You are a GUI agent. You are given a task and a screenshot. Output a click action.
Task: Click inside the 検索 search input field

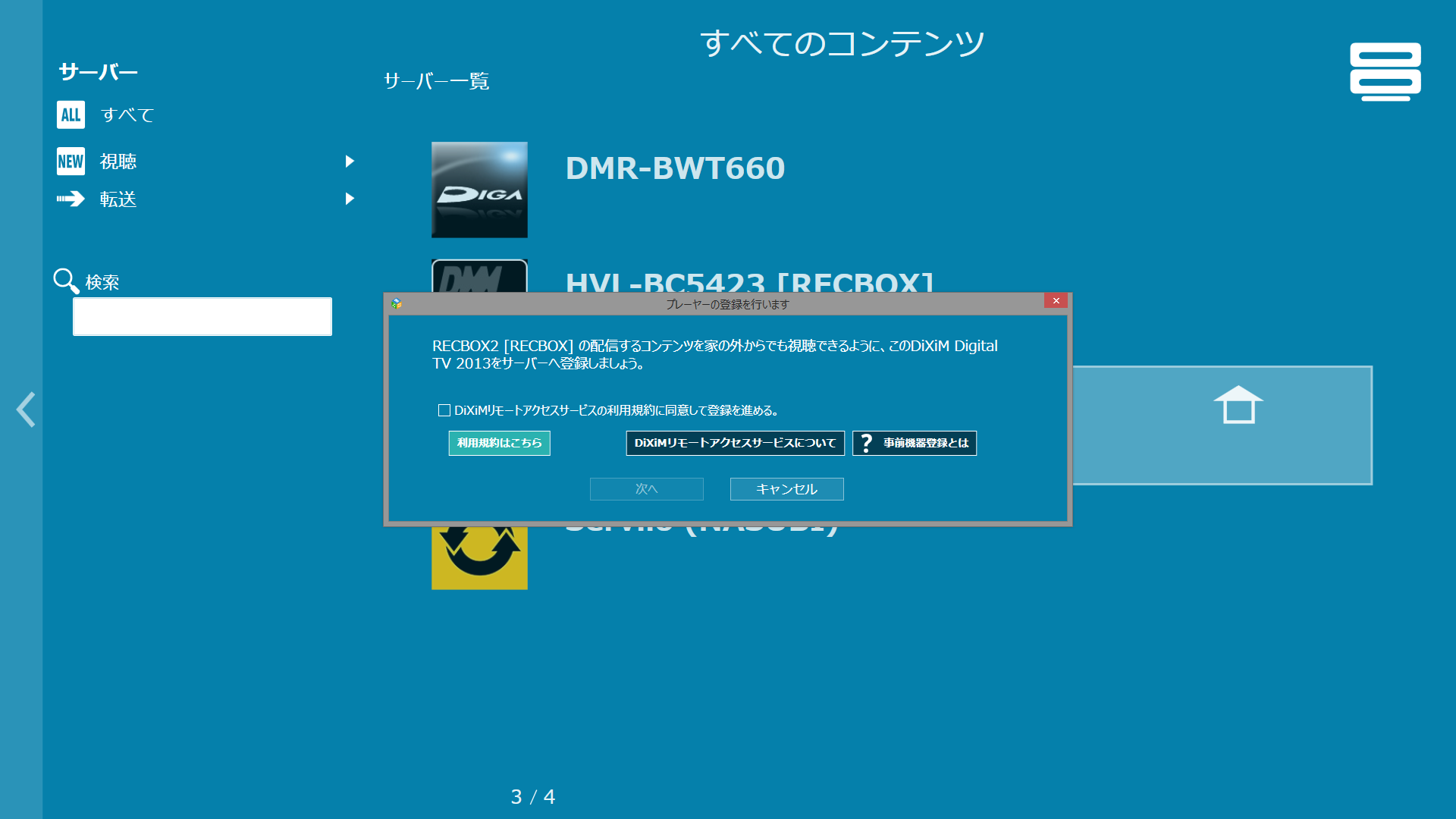pyautogui.click(x=202, y=316)
